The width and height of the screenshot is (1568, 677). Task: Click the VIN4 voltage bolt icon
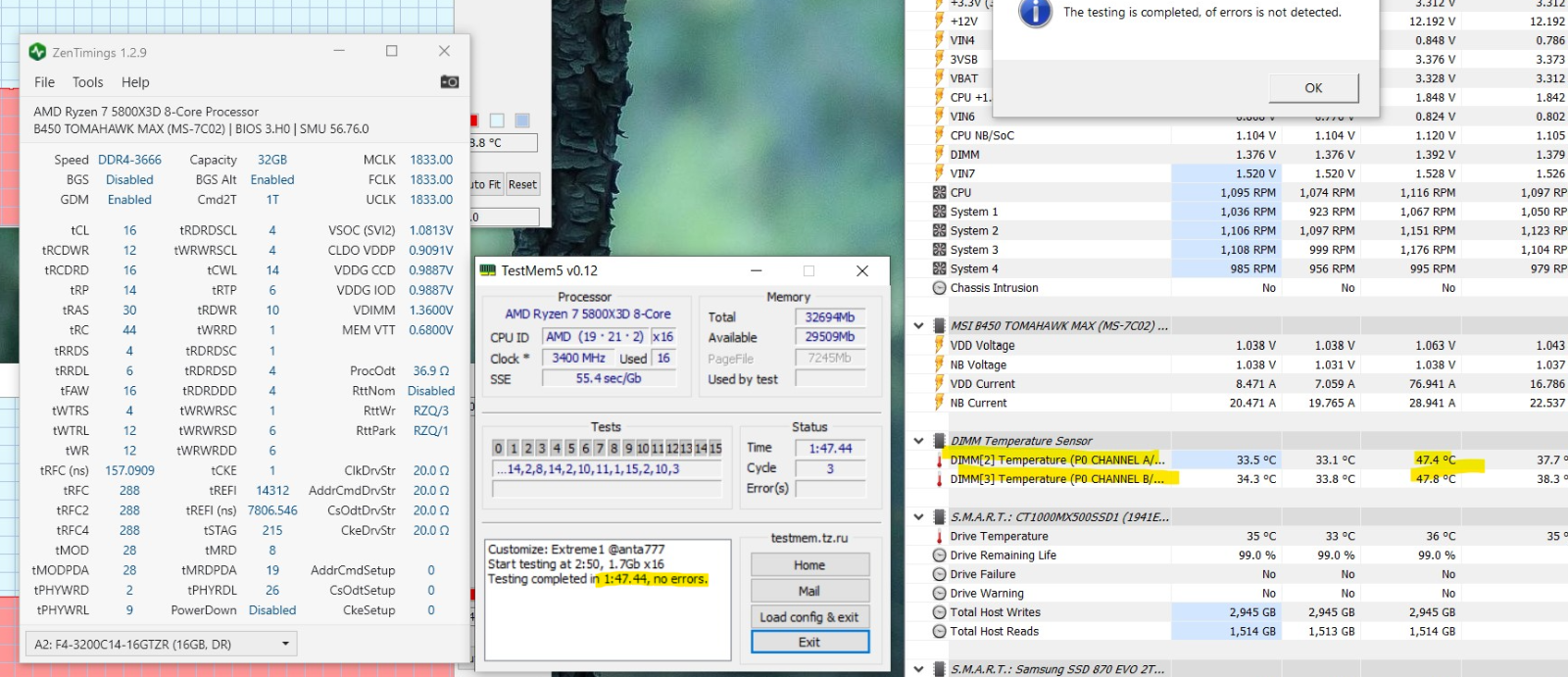939,40
